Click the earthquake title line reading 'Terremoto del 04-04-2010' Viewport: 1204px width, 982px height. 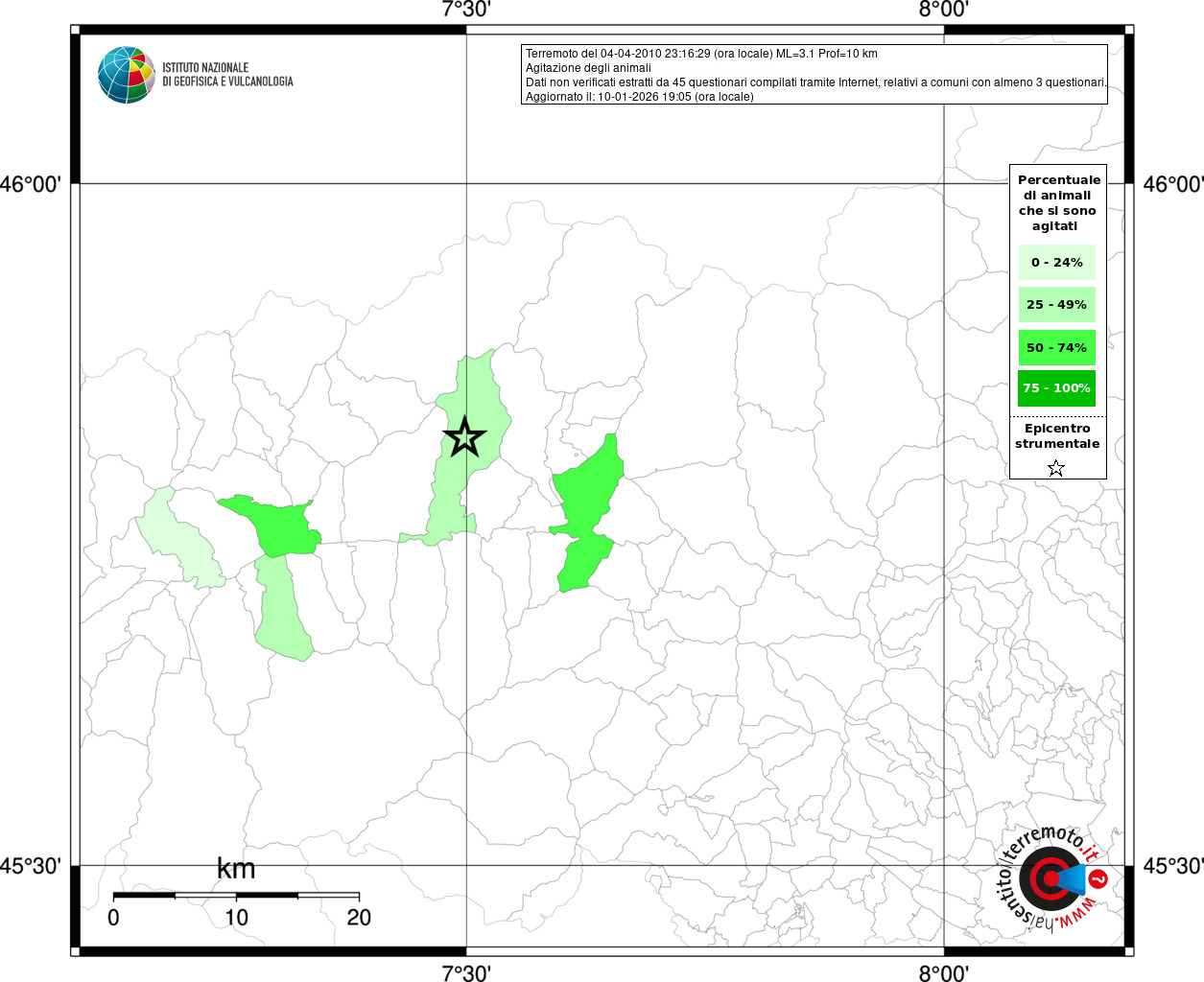700,54
